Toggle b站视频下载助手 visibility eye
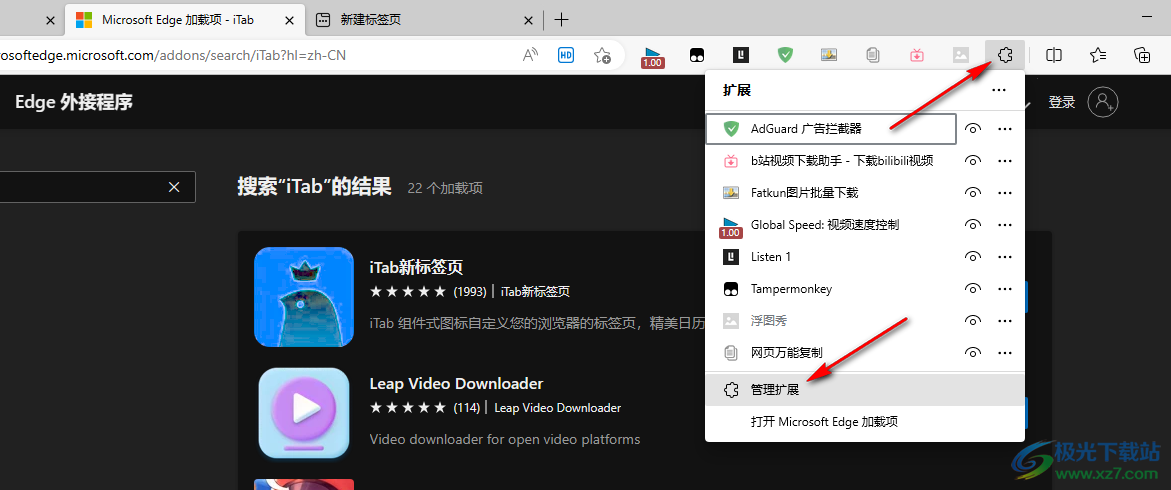The width and height of the screenshot is (1171, 490). pos(972,161)
